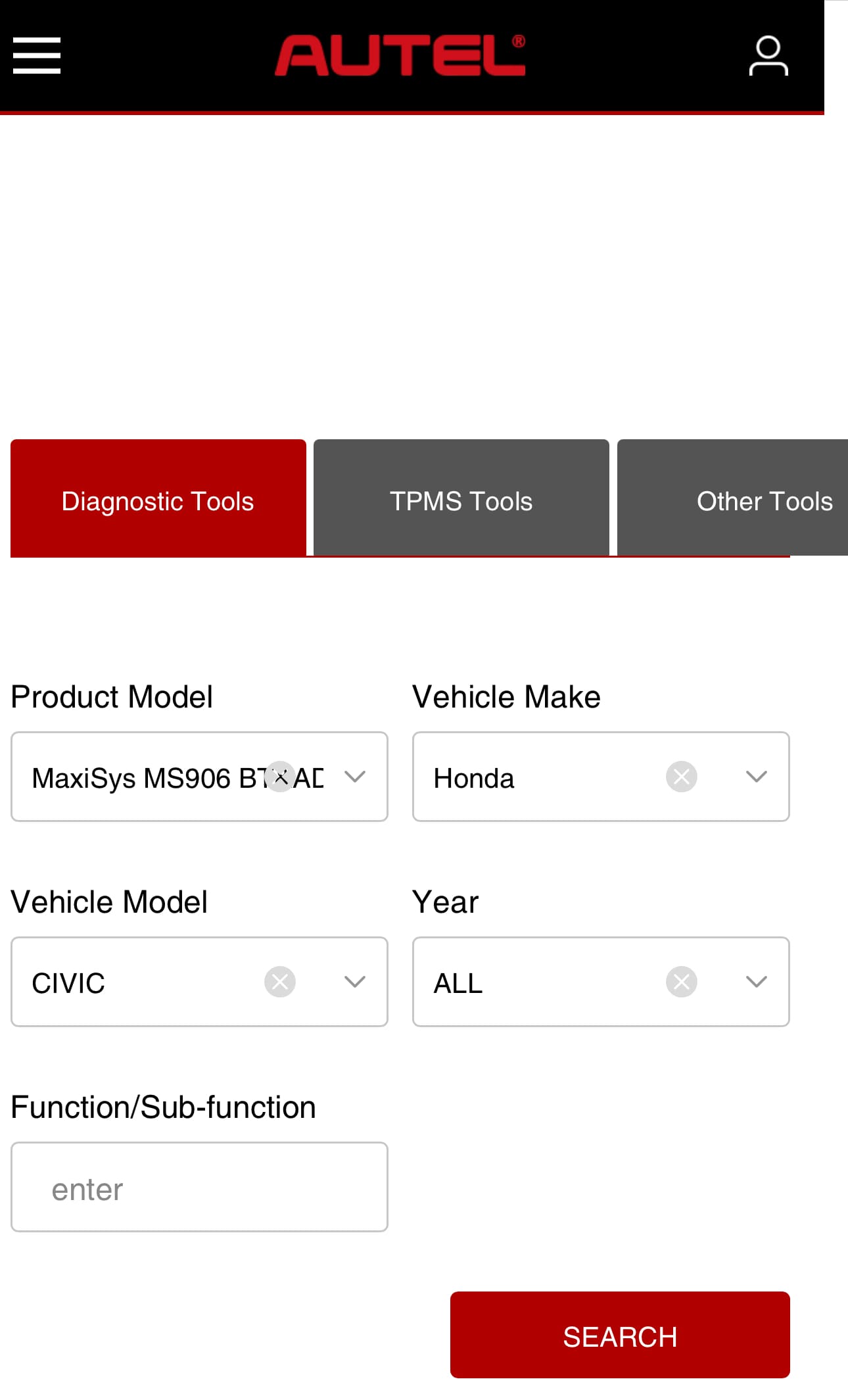Switch to the TPMS Tools tab

461,498
